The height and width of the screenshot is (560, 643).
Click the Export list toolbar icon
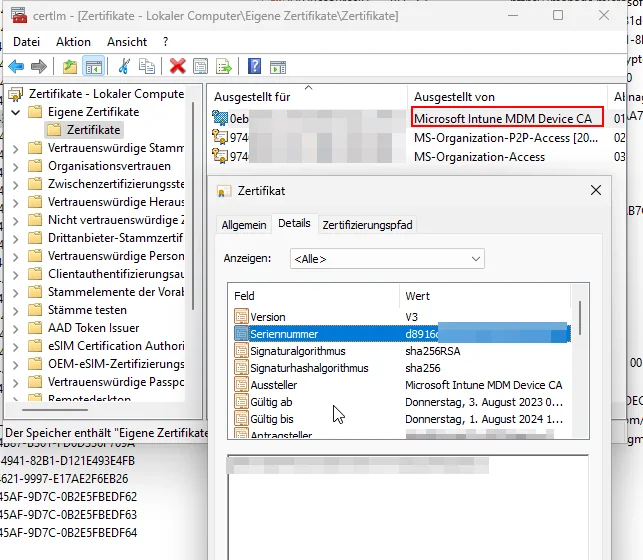(x=224, y=66)
